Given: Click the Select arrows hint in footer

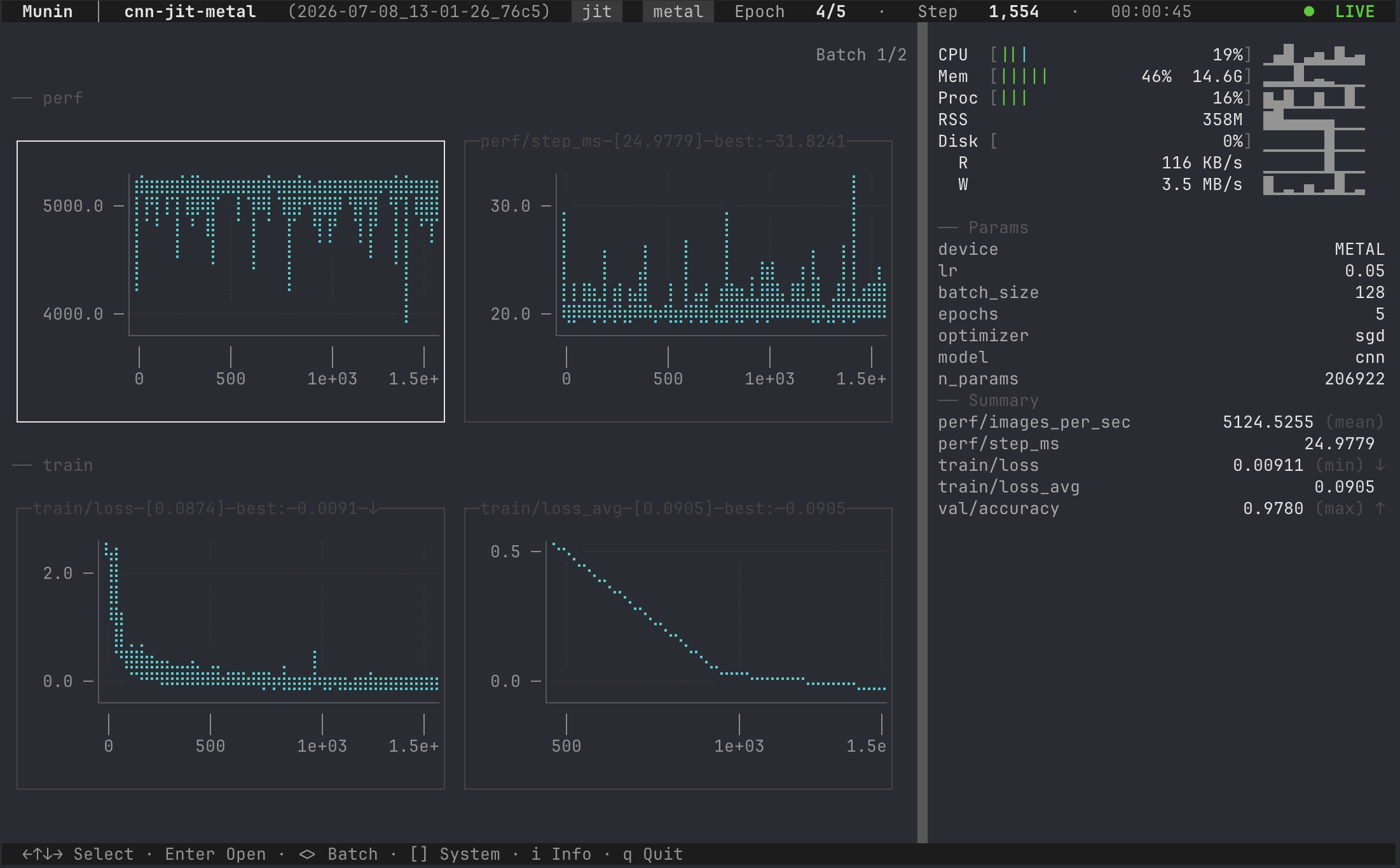Looking at the screenshot, I should click(x=78, y=854).
